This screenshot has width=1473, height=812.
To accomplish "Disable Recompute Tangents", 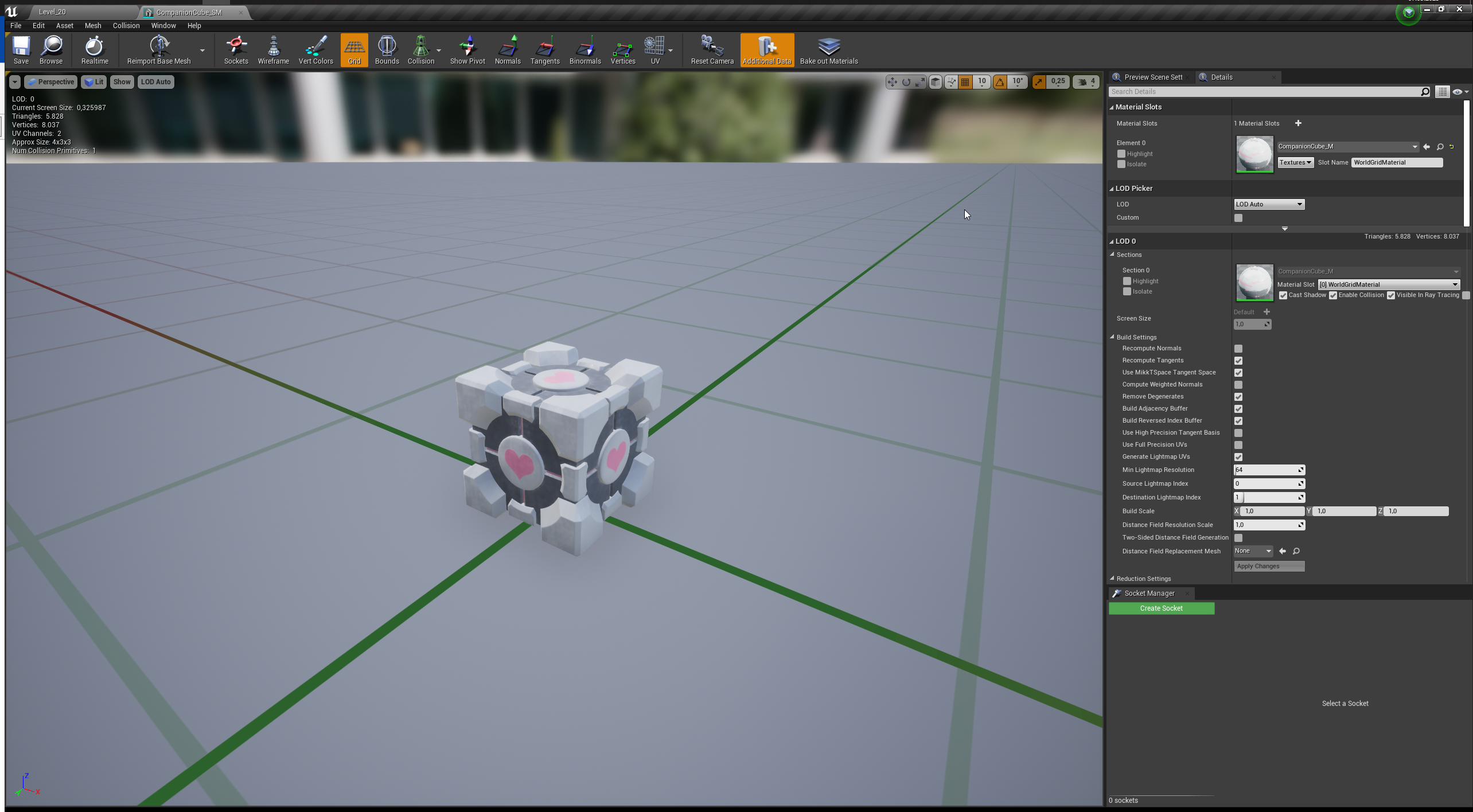I will point(1238,361).
